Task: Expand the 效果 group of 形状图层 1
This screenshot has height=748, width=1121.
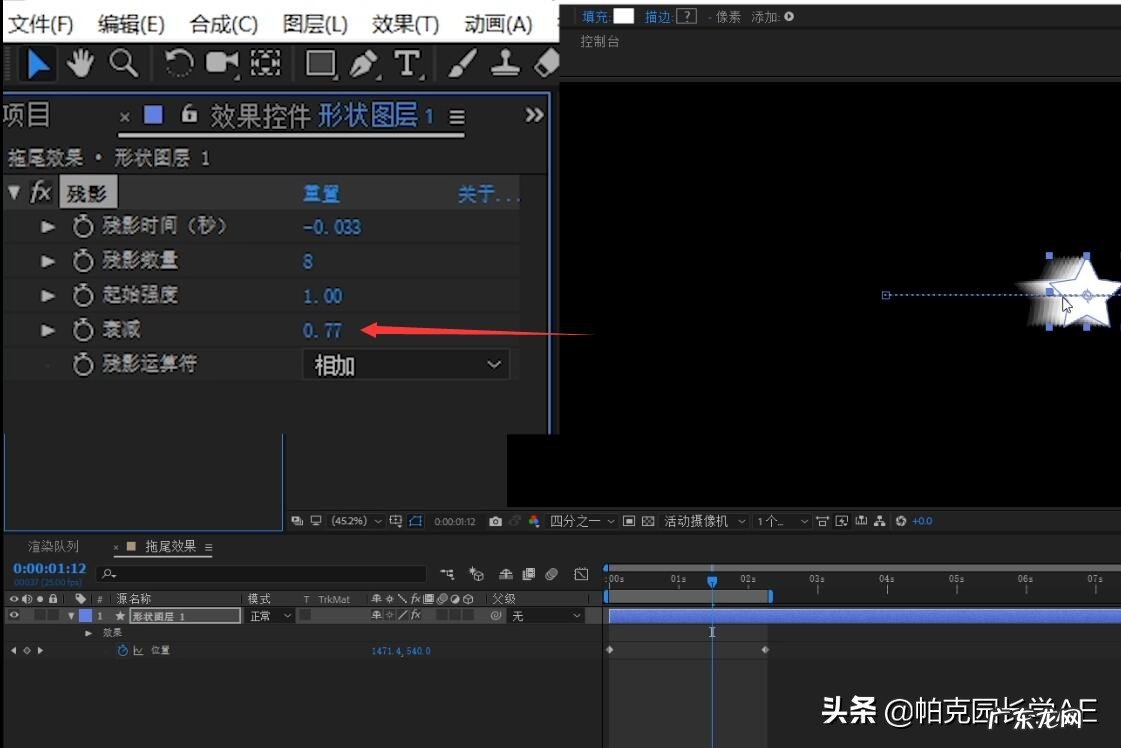Action: pyautogui.click(x=88, y=632)
